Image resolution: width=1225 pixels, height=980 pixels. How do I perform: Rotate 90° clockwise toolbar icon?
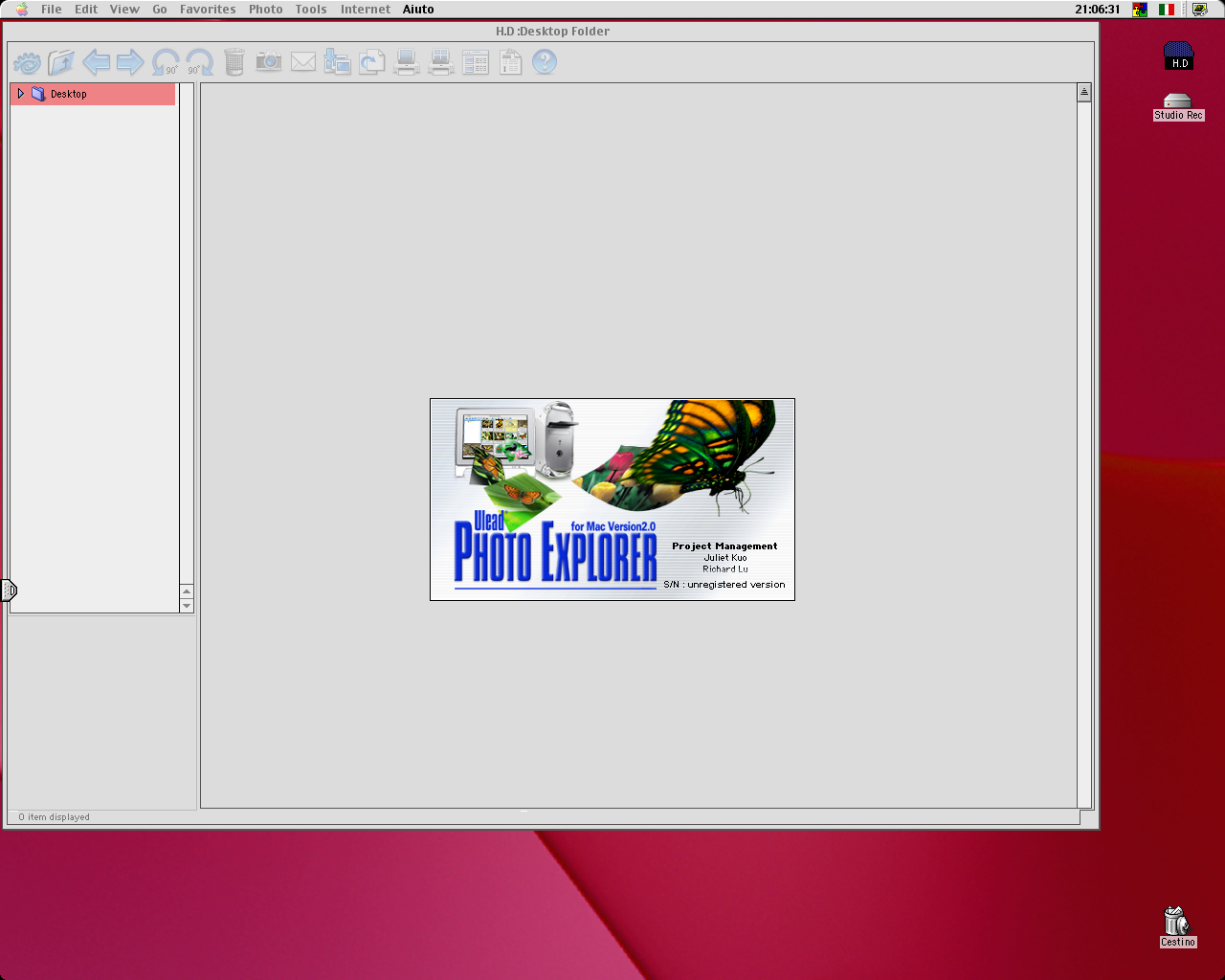pyautogui.click(x=199, y=63)
